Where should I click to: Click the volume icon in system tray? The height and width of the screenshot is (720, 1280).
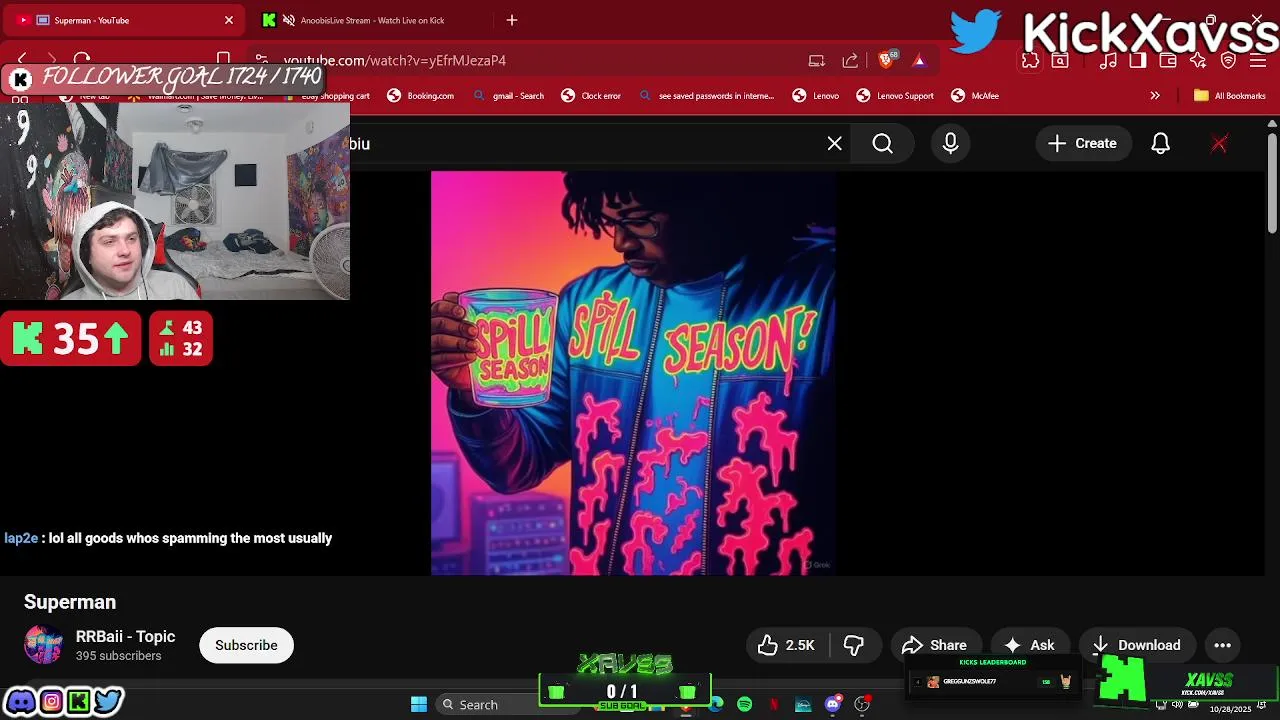tap(1177, 705)
